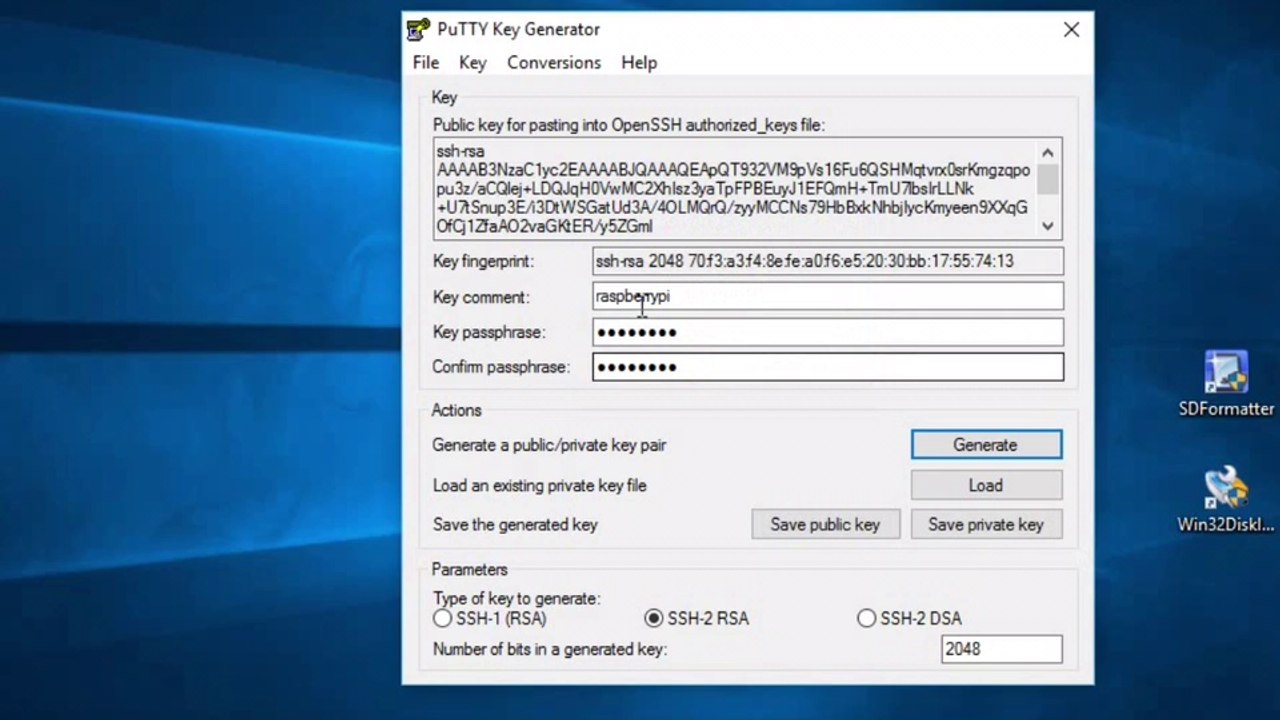Viewport: 1280px width, 720px height.
Task: Open the SDFormatter desktop shortcut
Action: (x=1226, y=385)
